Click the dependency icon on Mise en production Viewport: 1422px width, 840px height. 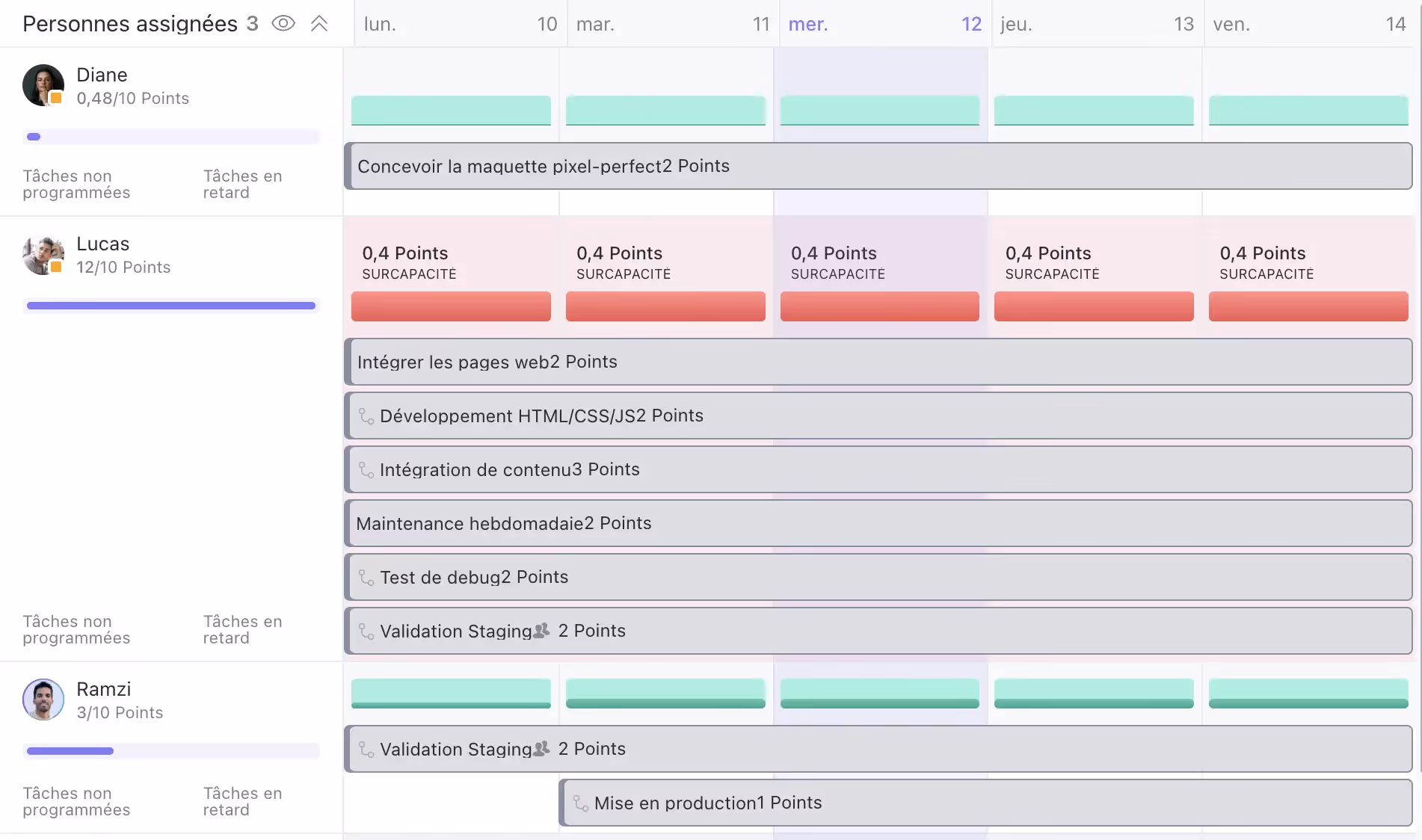point(579,803)
